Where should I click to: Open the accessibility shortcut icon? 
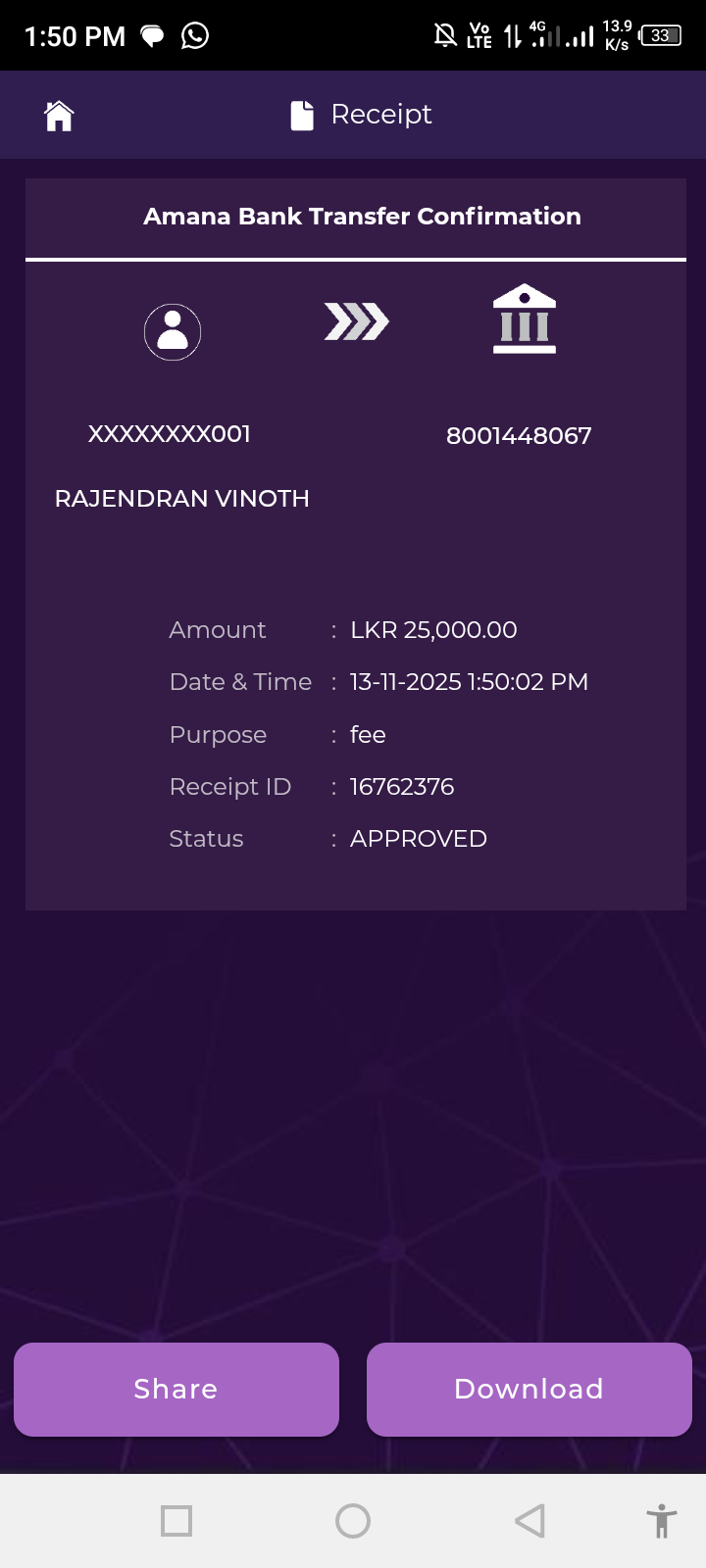pos(662,1521)
